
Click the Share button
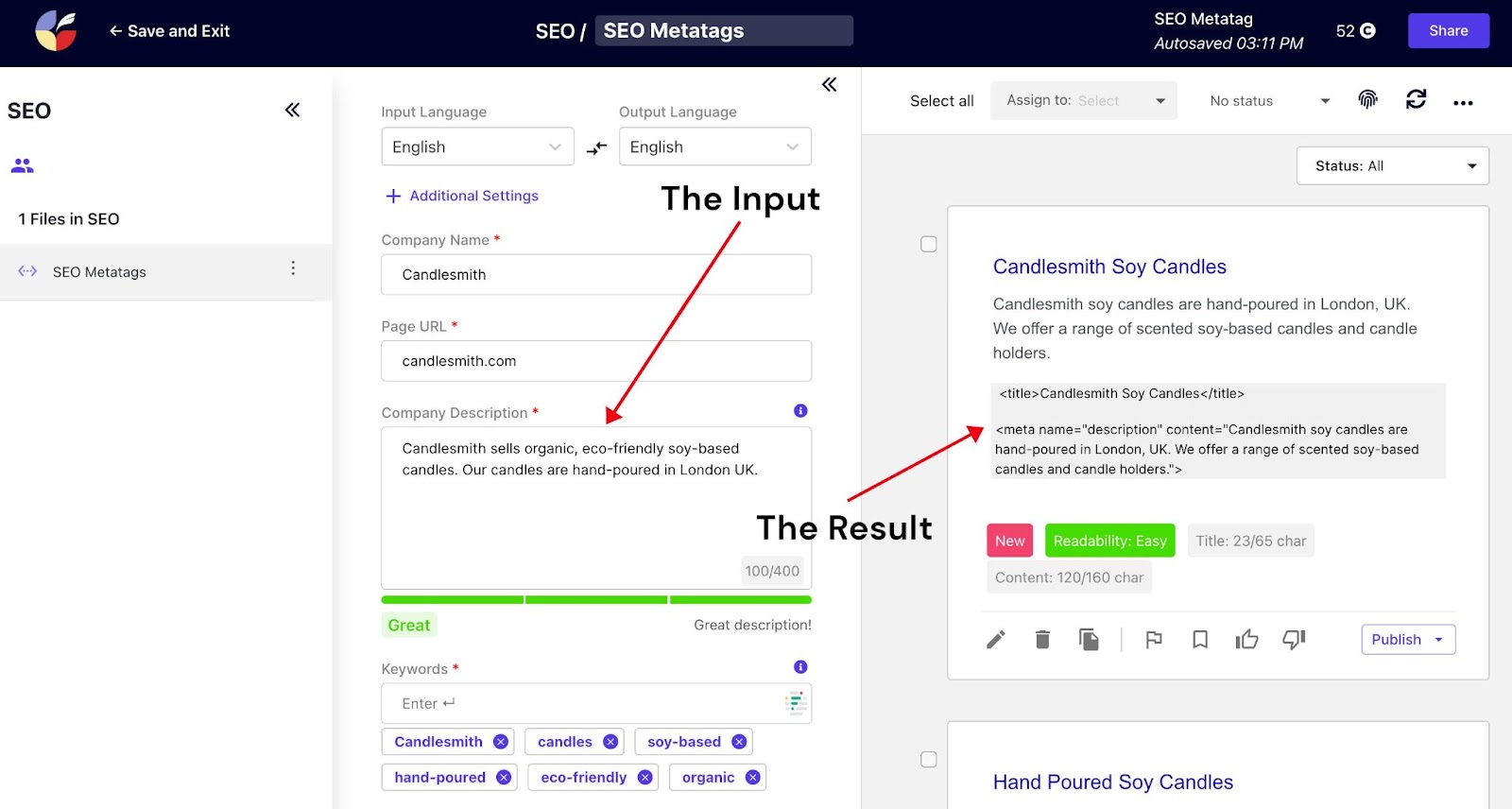point(1449,30)
